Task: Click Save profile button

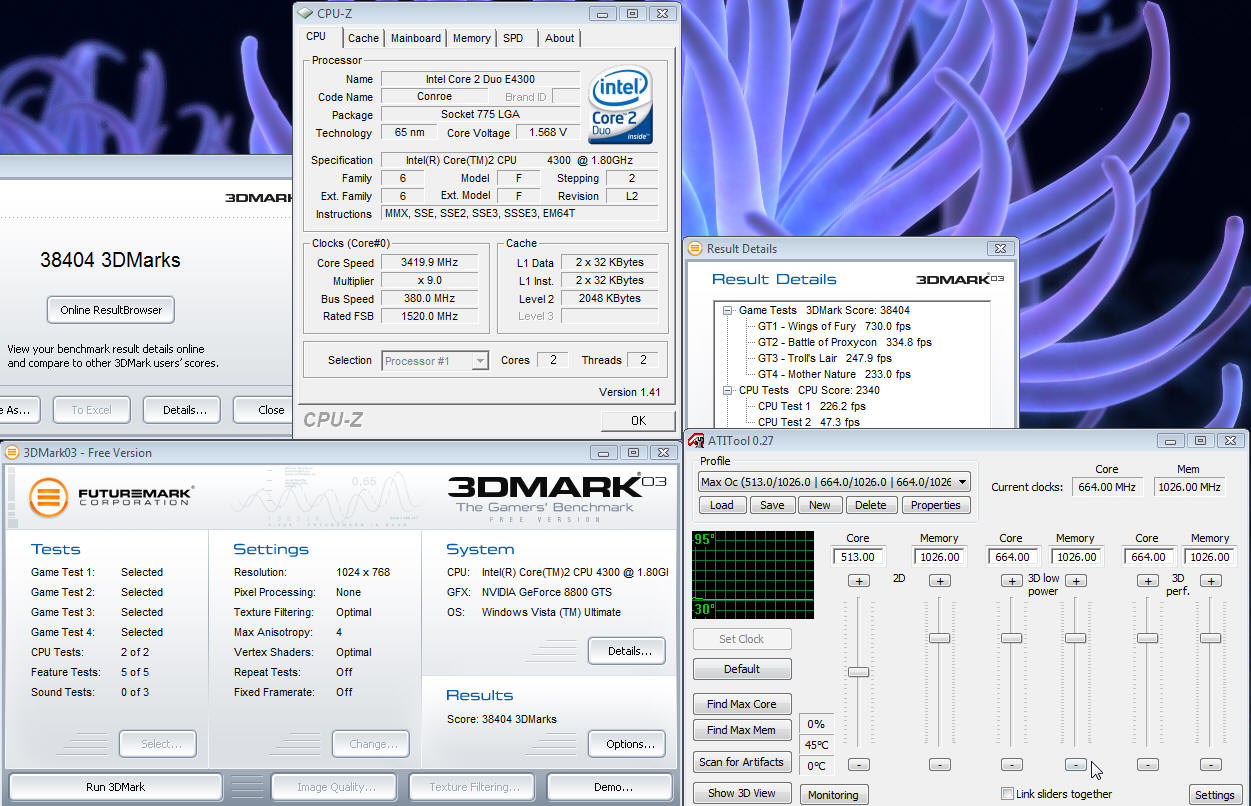Action: point(772,505)
